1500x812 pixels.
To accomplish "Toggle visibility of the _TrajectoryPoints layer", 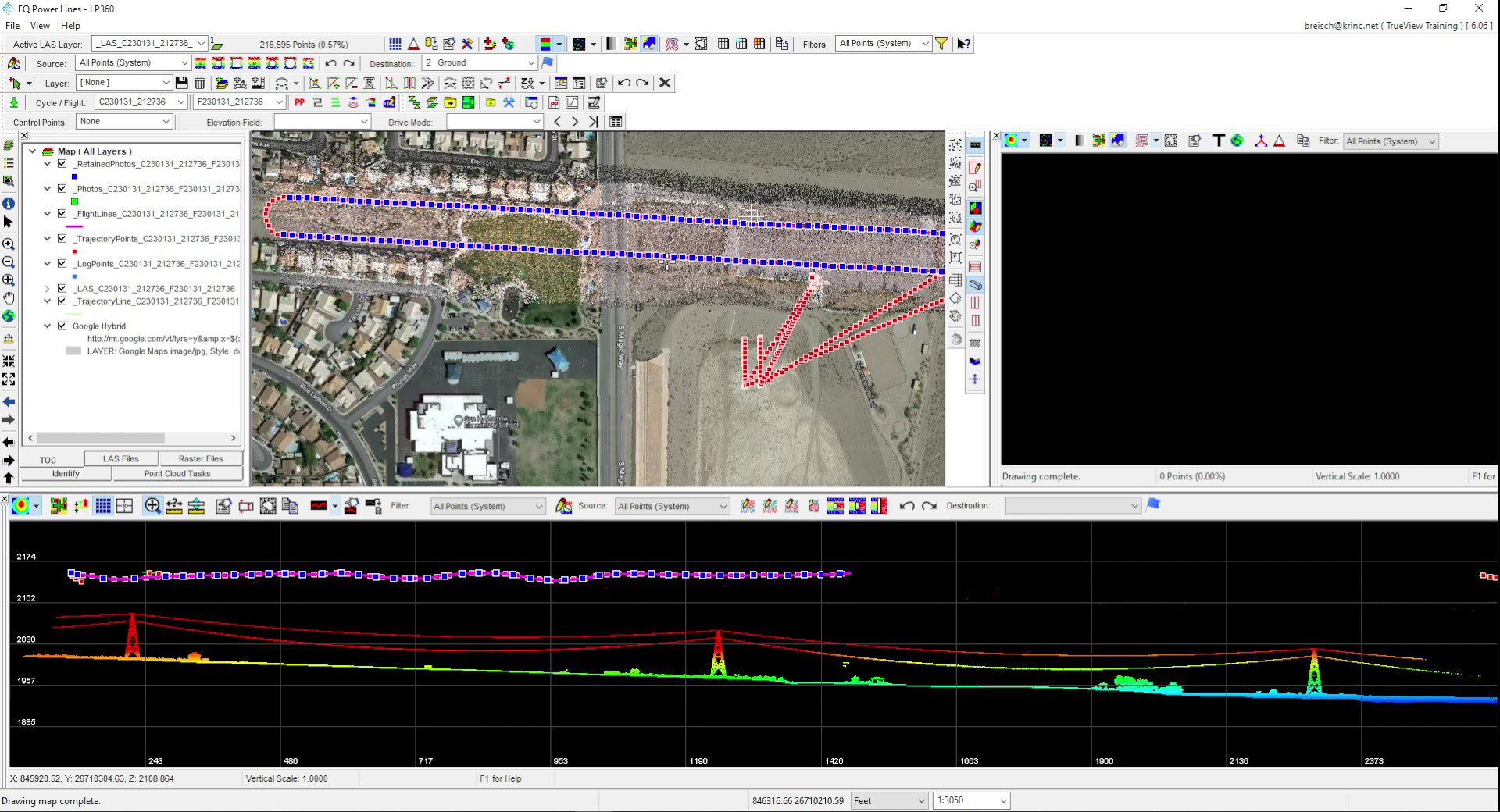I will pyautogui.click(x=62, y=238).
